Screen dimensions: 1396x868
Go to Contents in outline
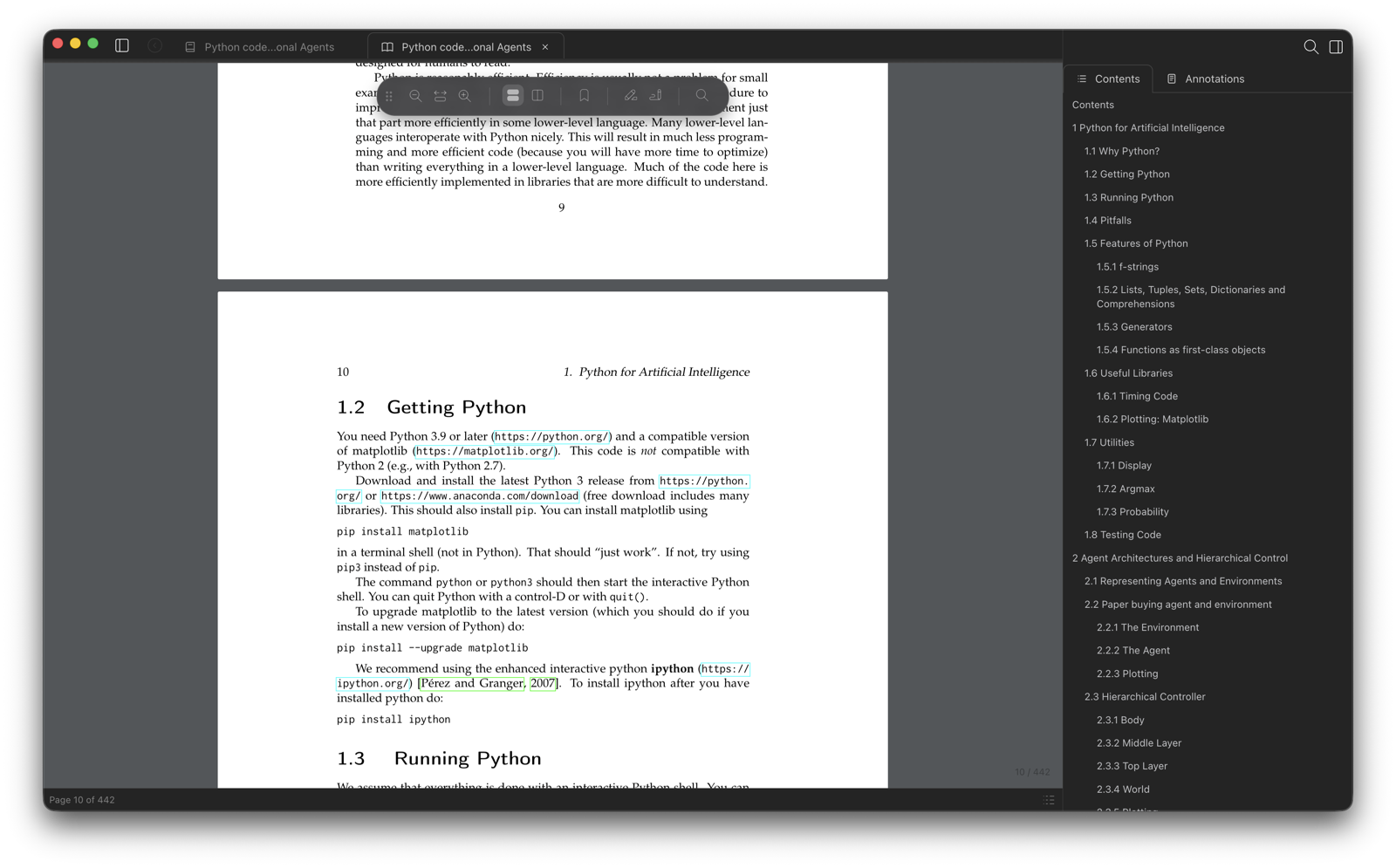coord(1092,105)
